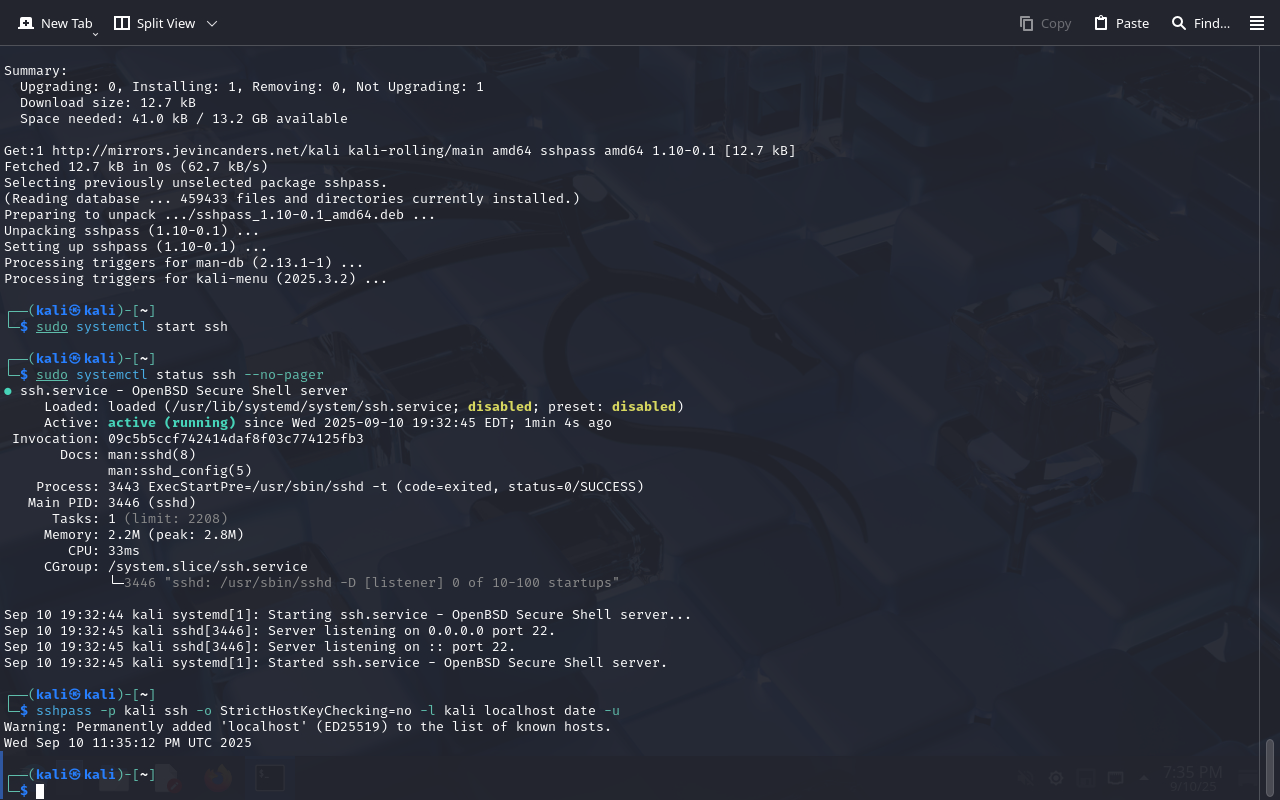Click the 'sshpass -p kali ssh' command

(328, 711)
